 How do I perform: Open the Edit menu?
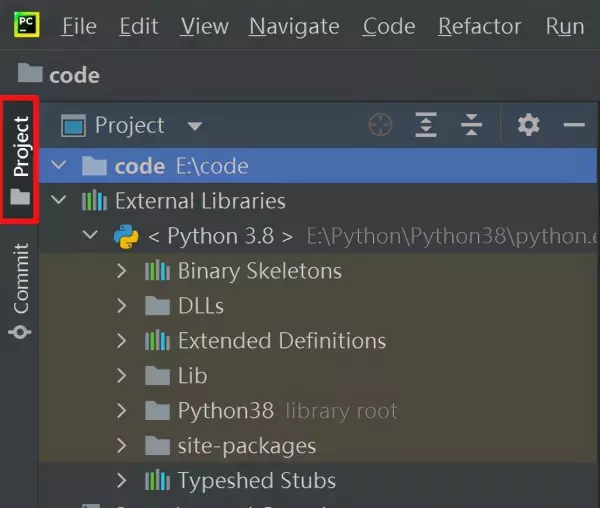[x=139, y=26]
